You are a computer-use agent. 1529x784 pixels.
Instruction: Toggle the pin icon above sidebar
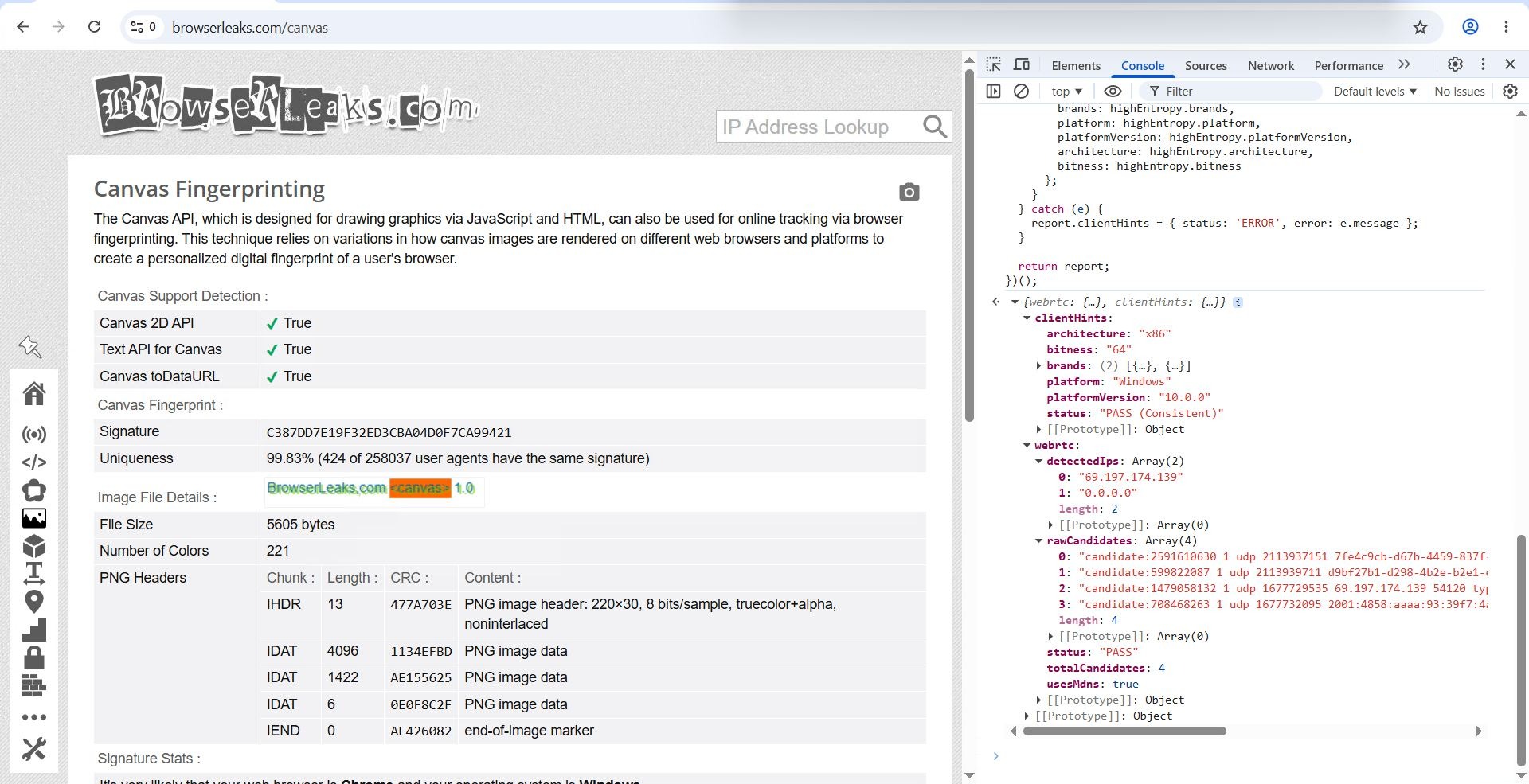click(30, 346)
